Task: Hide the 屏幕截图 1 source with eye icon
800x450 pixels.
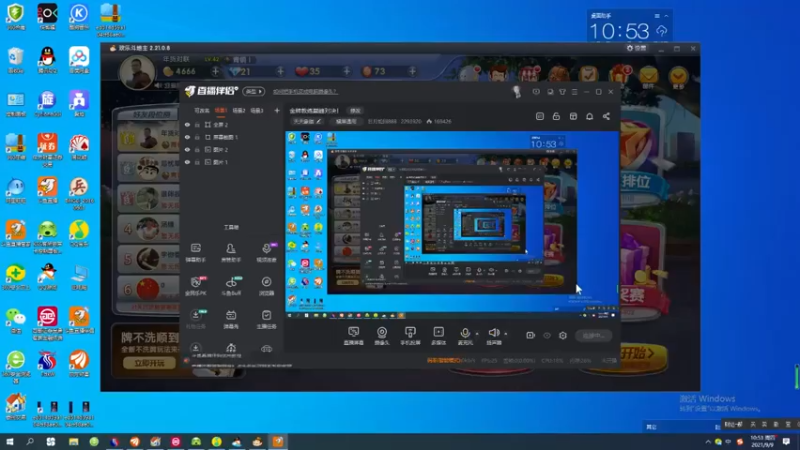Action: (x=187, y=137)
